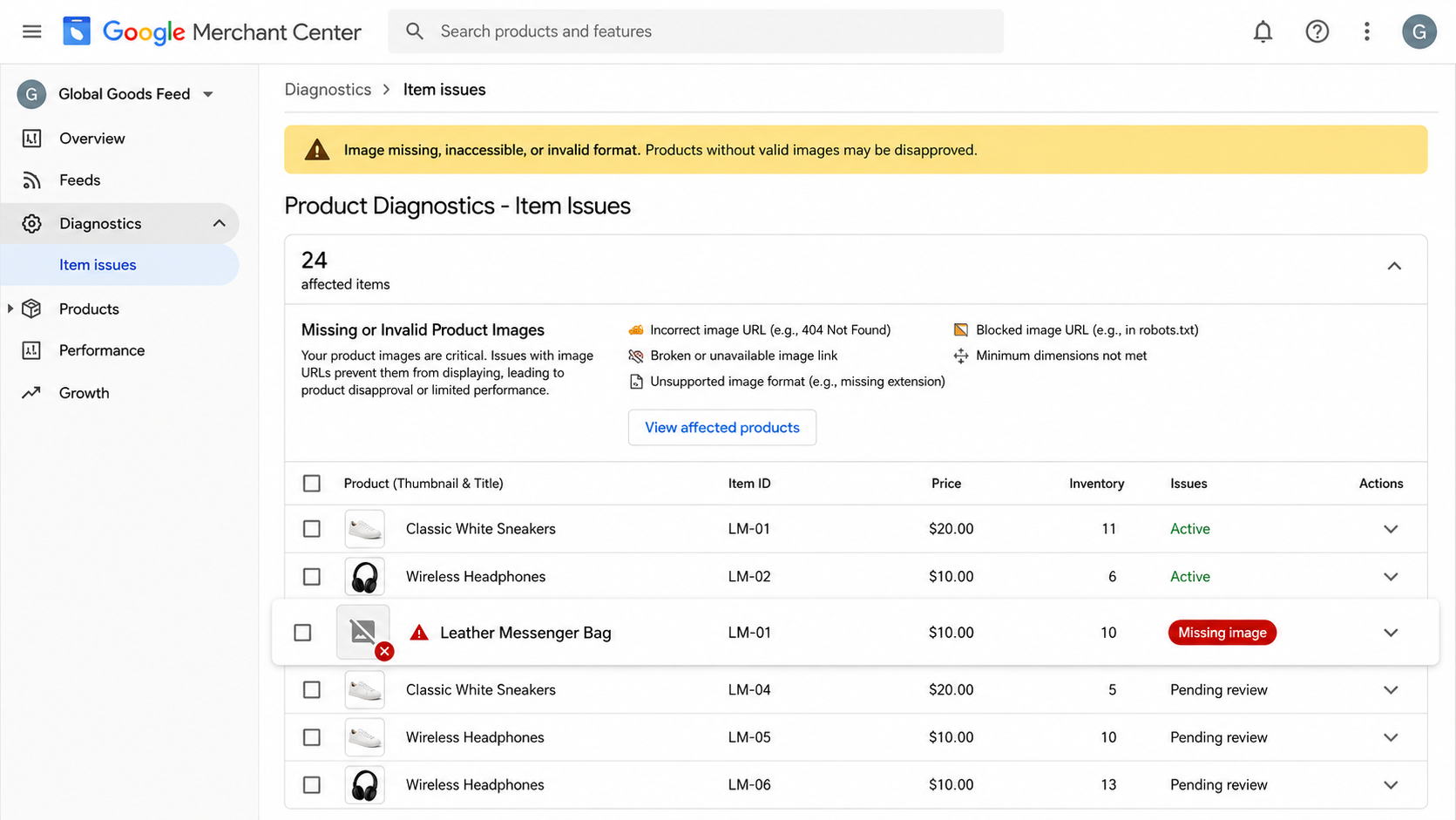
Task: Check the box for item LM-05
Action: click(312, 737)
